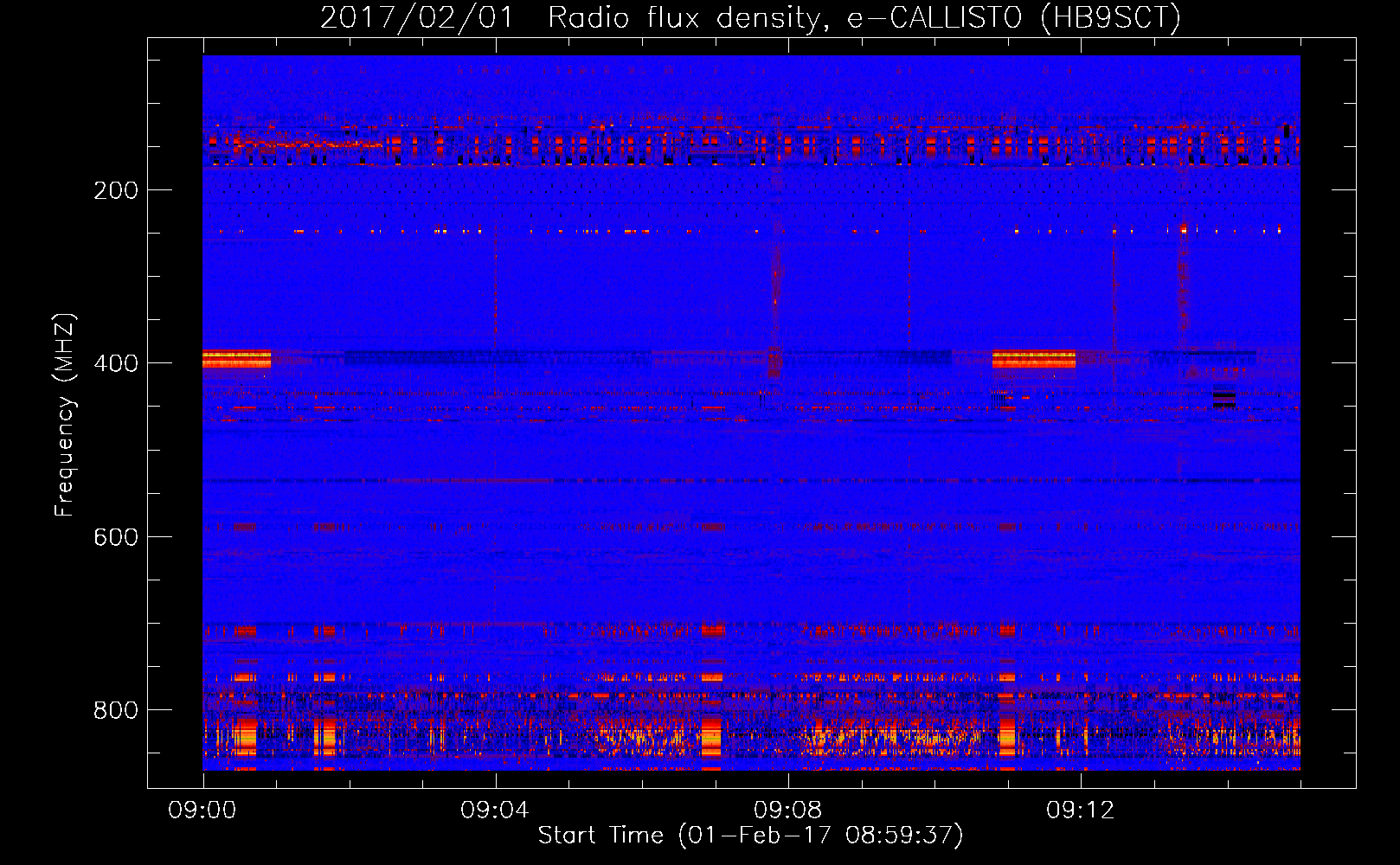This screenshot has width=1400, height=865.
Task: Click the 200 frequency tick label
Action: point(116,190)
